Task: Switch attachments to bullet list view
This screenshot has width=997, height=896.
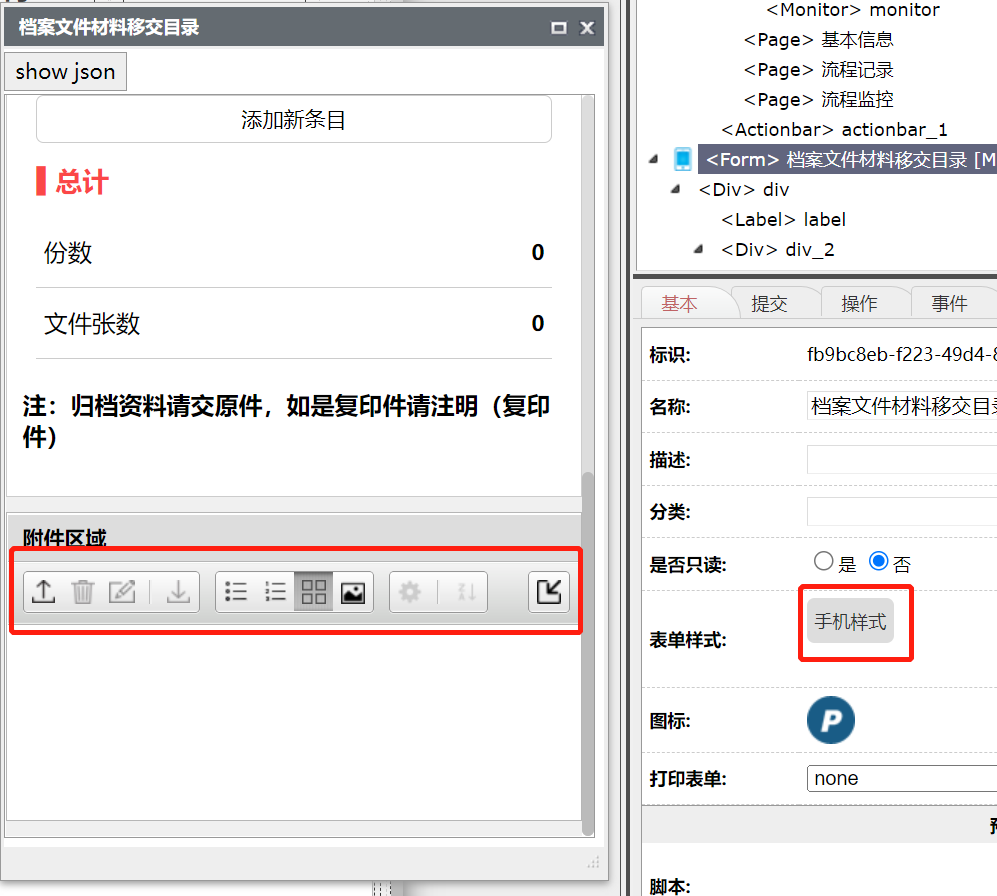Action: click(236, 592)
